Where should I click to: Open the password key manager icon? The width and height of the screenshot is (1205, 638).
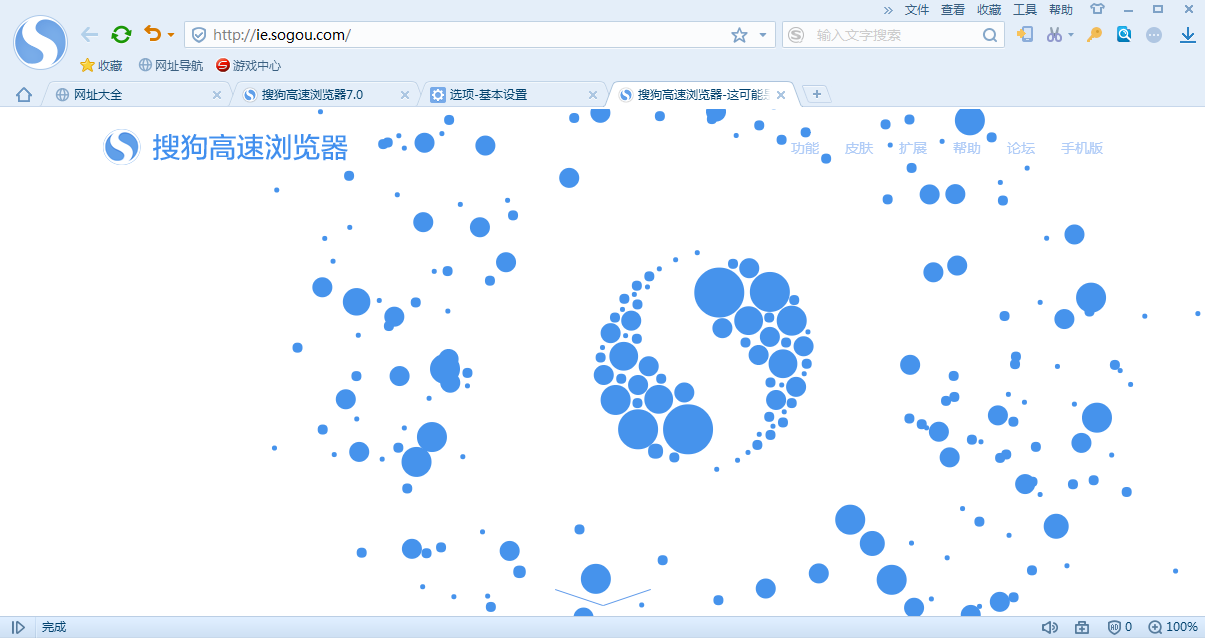coord(1095,34)
